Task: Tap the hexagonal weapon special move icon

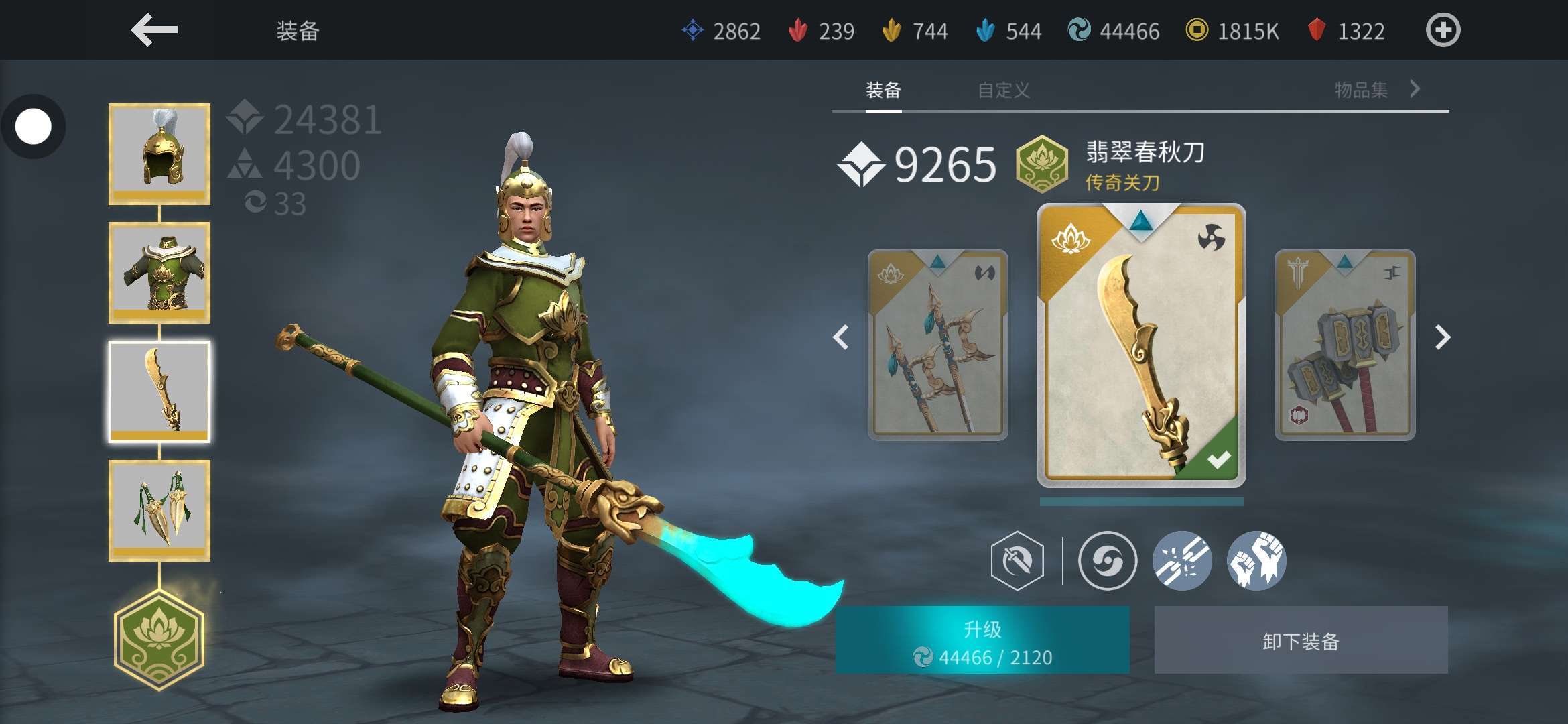Action: click(x=1017, y=560)
